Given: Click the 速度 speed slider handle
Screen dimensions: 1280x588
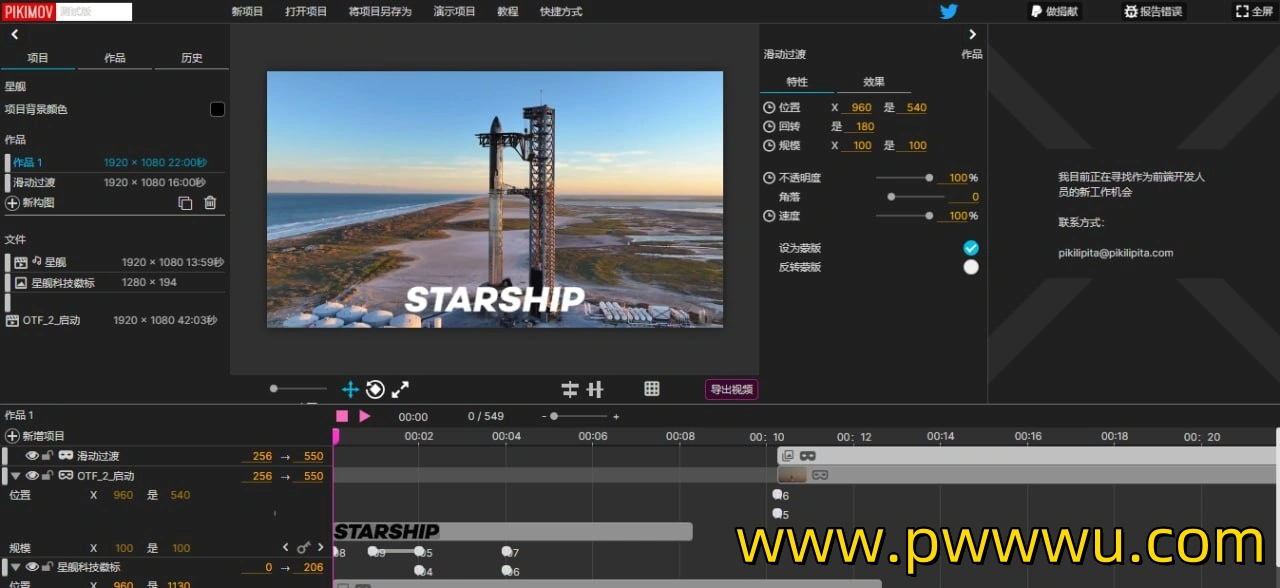Looking at the screenshot, I should 929,216.
